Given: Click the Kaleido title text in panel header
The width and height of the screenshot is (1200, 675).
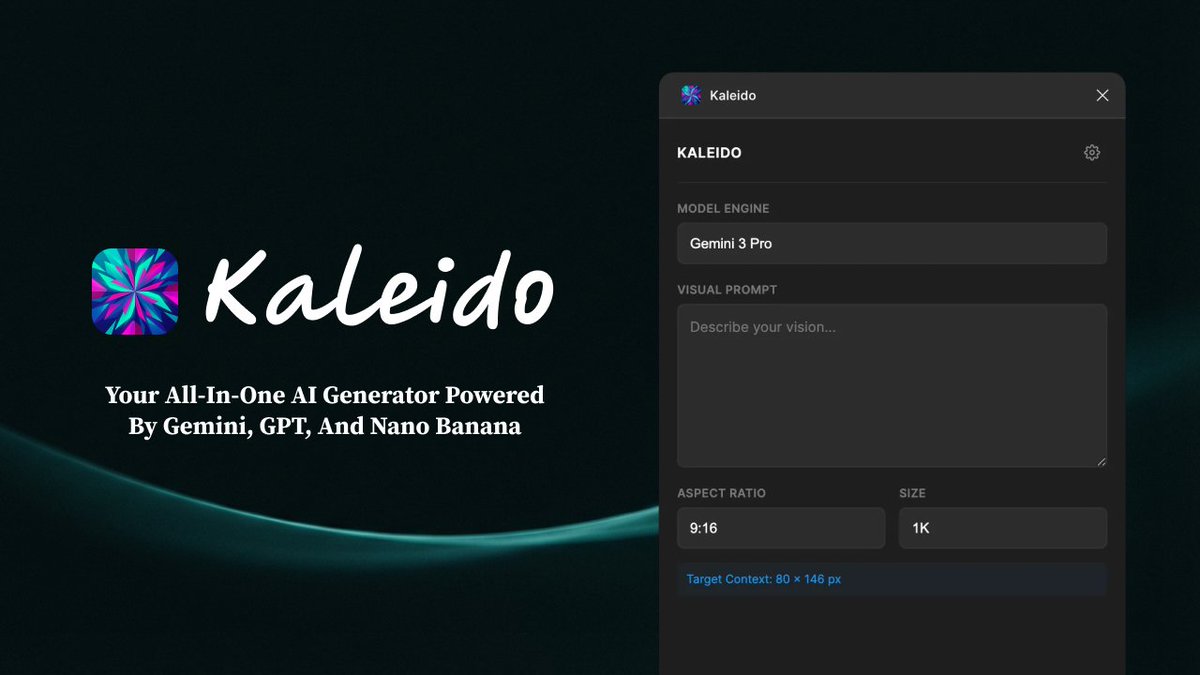Looking at the screenshot, I should [733, 96].
